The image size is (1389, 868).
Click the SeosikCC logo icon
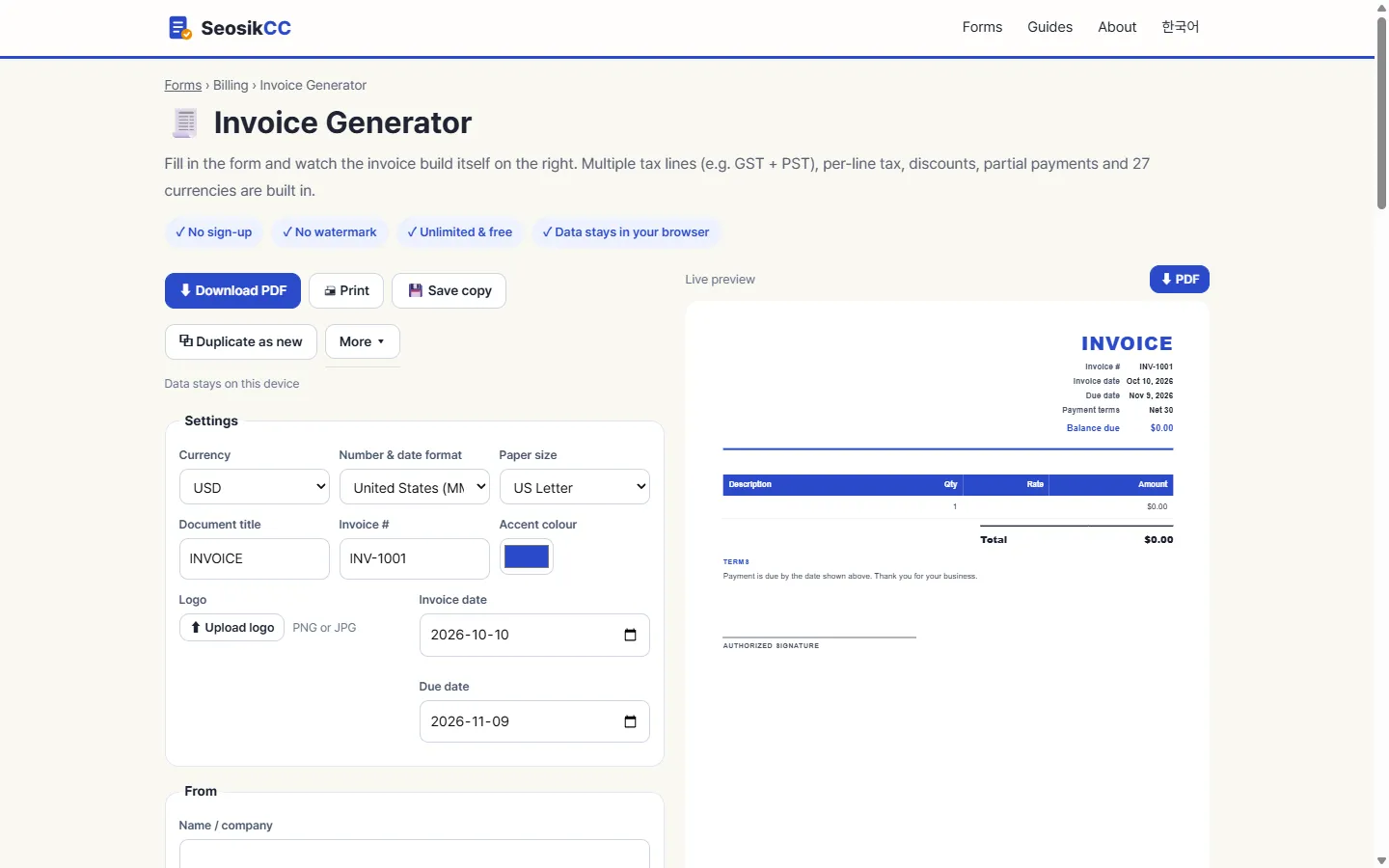tap(180, 28)
